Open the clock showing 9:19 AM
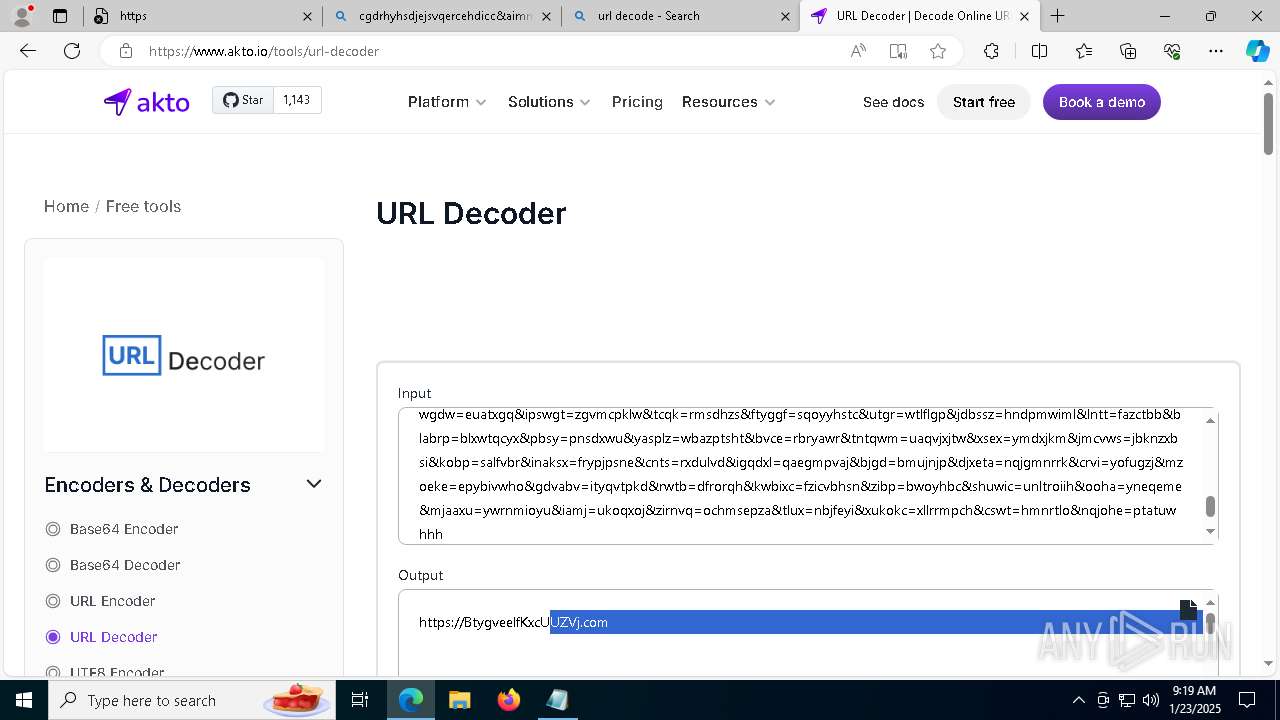1280x720 pixels. pyautogui.click(x=1194, y=700)
